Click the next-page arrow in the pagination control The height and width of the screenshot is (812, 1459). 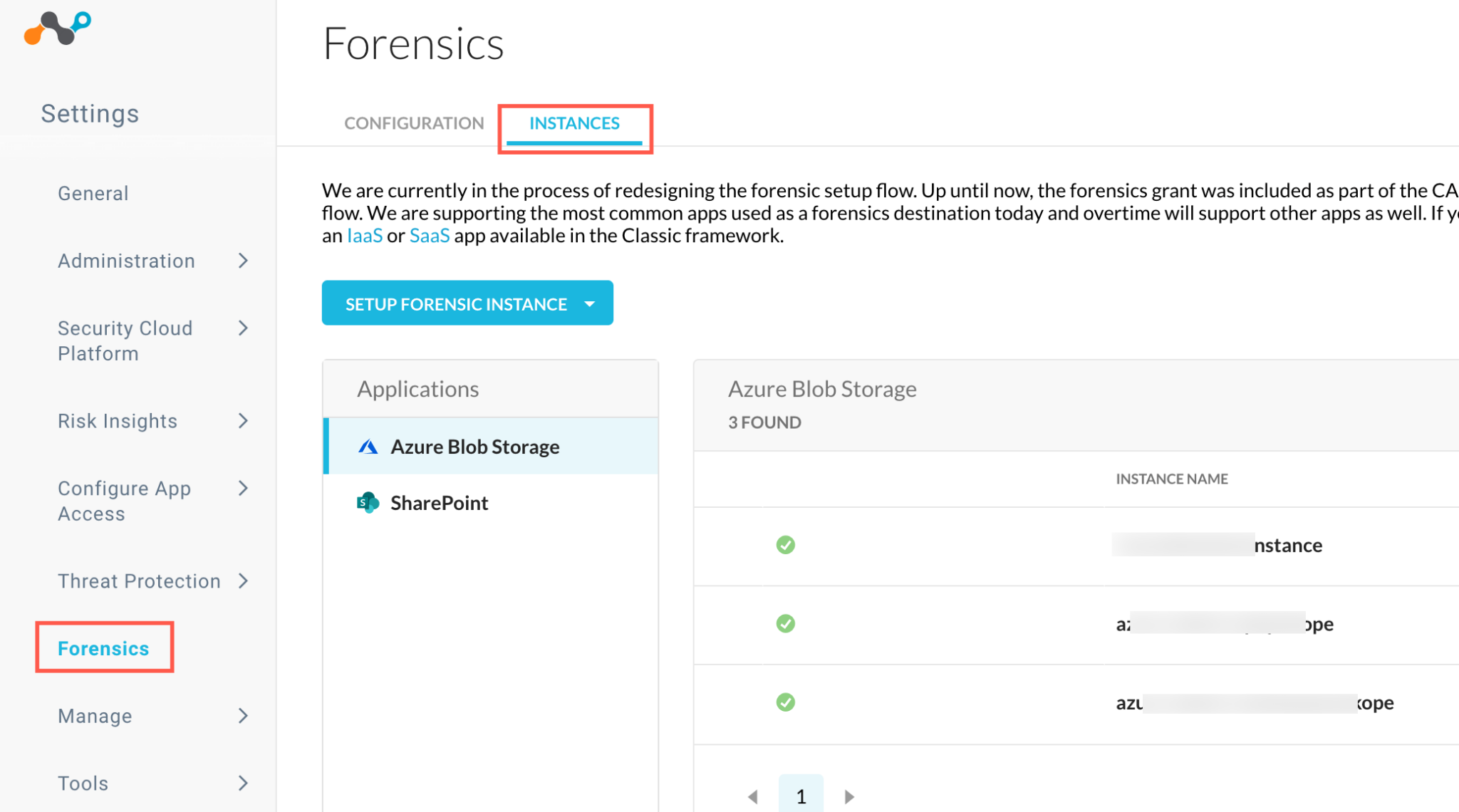849,796
